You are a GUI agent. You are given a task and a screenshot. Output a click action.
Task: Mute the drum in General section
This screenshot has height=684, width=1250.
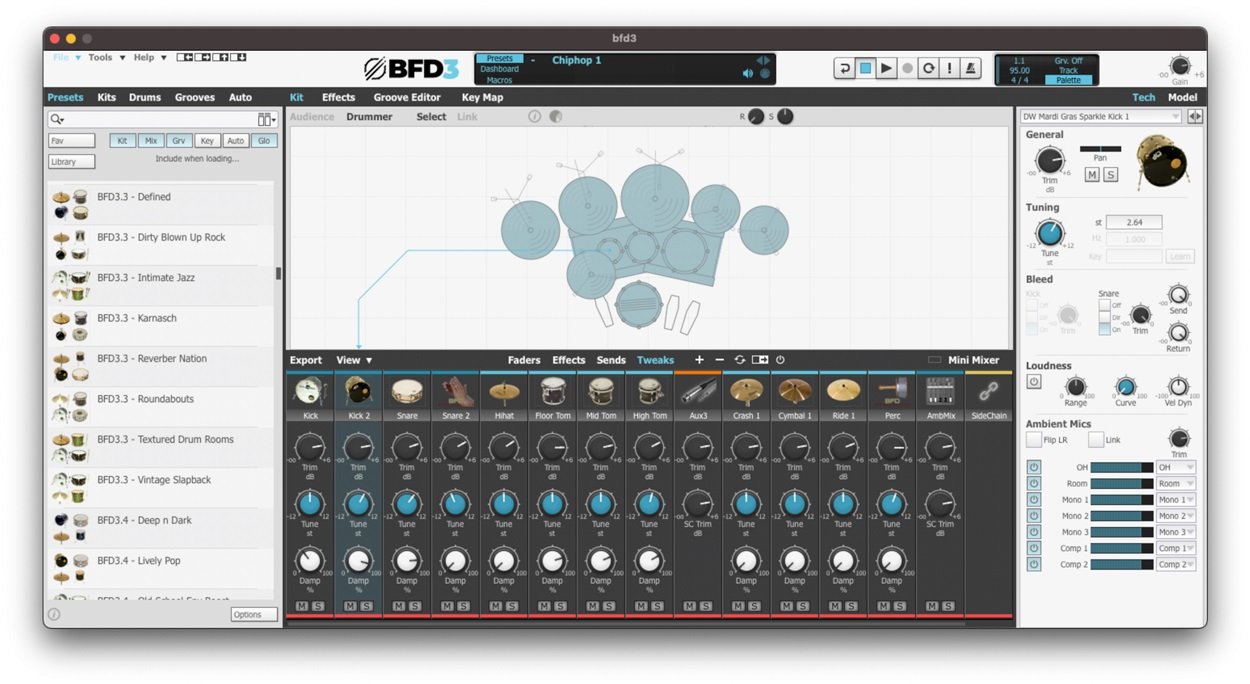pyautogui.click(x=1092, y=175)
